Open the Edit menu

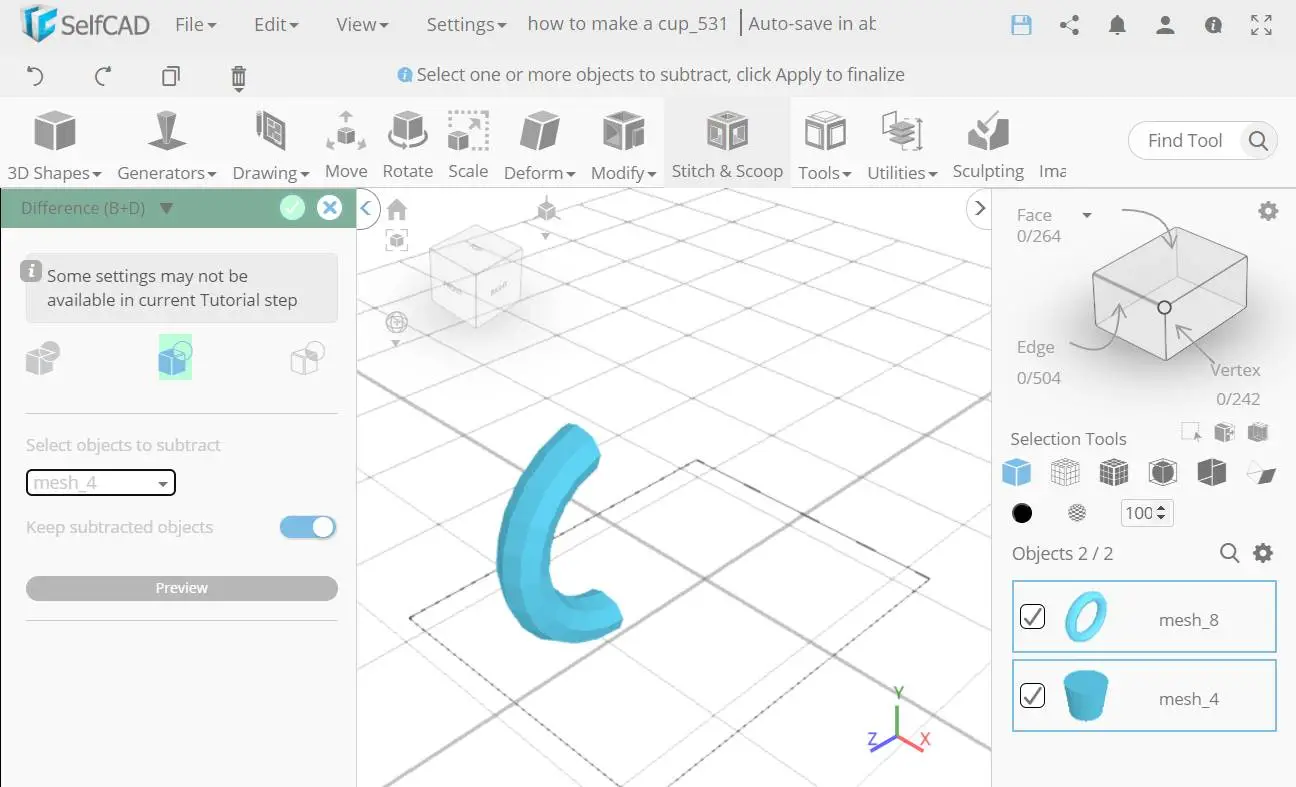276,25
